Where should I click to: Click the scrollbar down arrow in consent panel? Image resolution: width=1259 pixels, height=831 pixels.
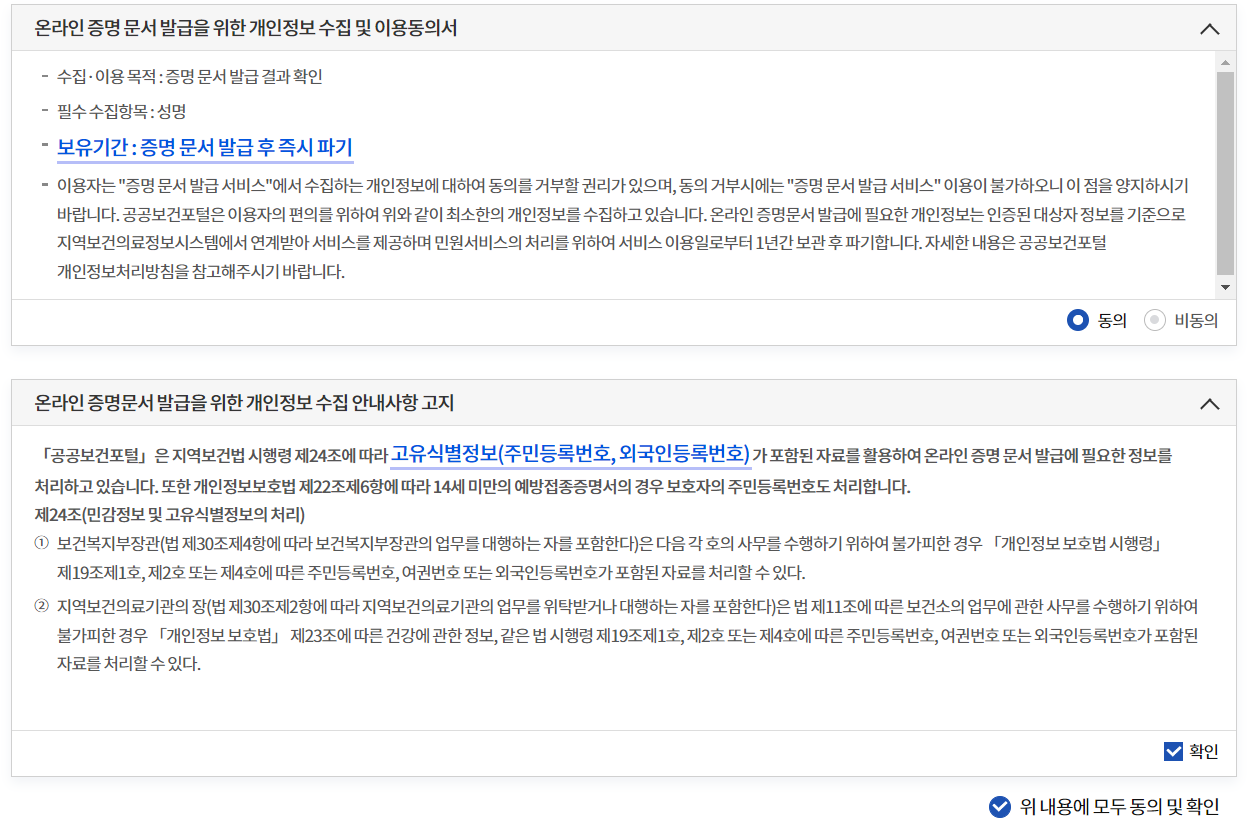click(x=1227, y=288)
